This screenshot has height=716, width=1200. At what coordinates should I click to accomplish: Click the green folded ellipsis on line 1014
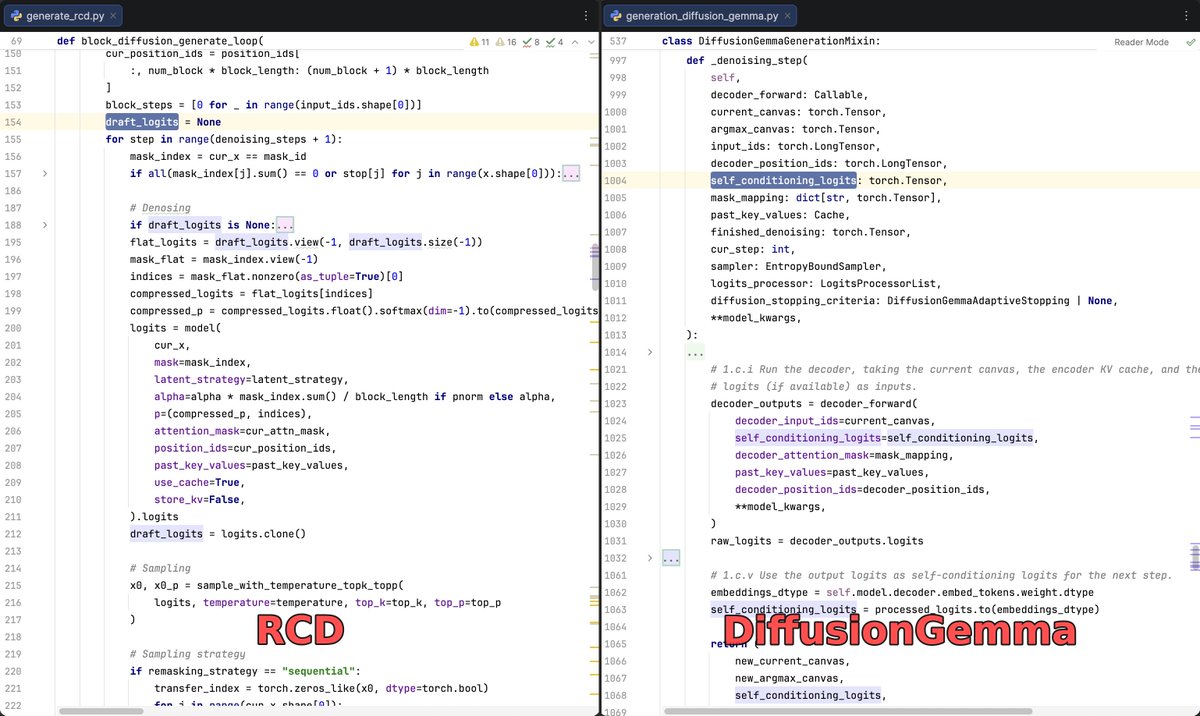click(695, 352)
